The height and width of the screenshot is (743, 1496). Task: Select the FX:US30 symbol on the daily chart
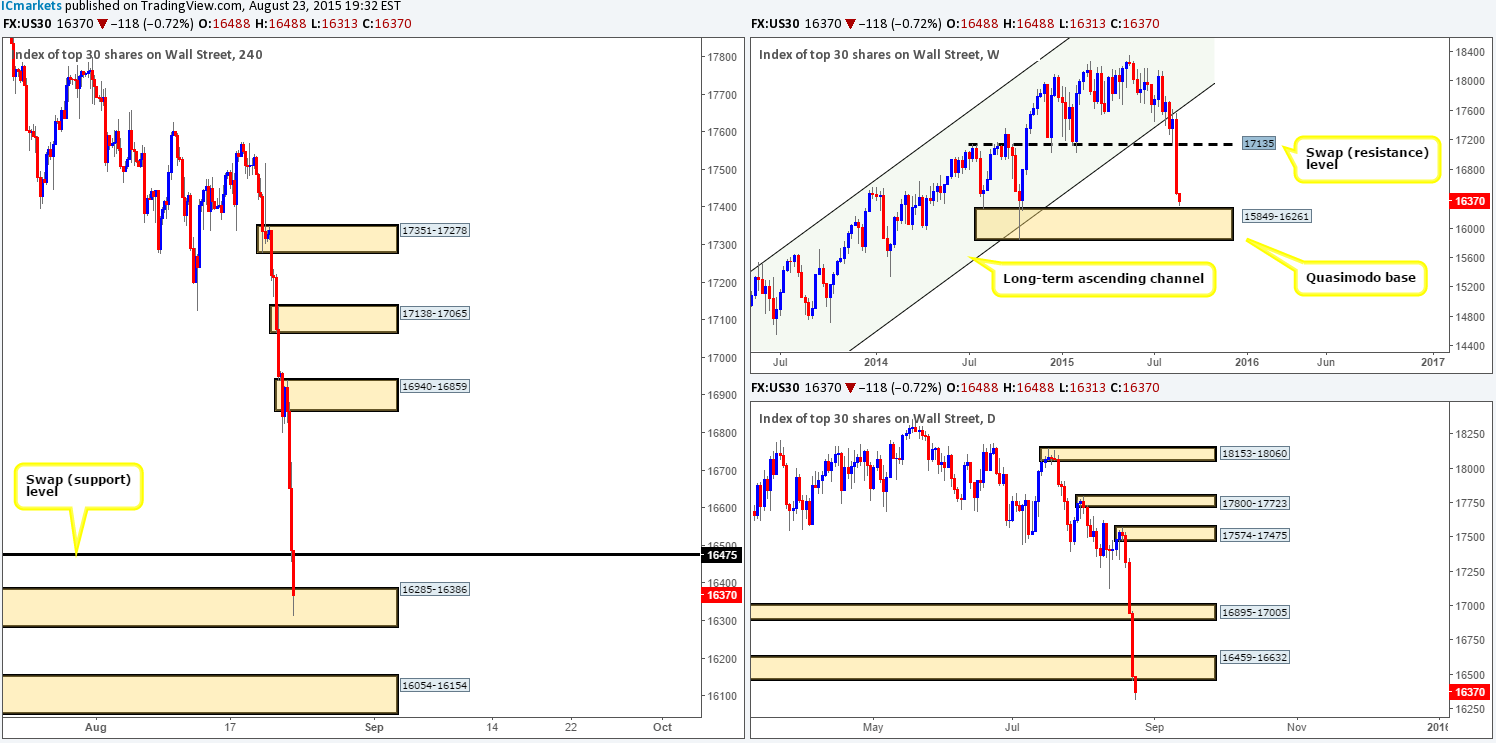[x=775, y=388]
